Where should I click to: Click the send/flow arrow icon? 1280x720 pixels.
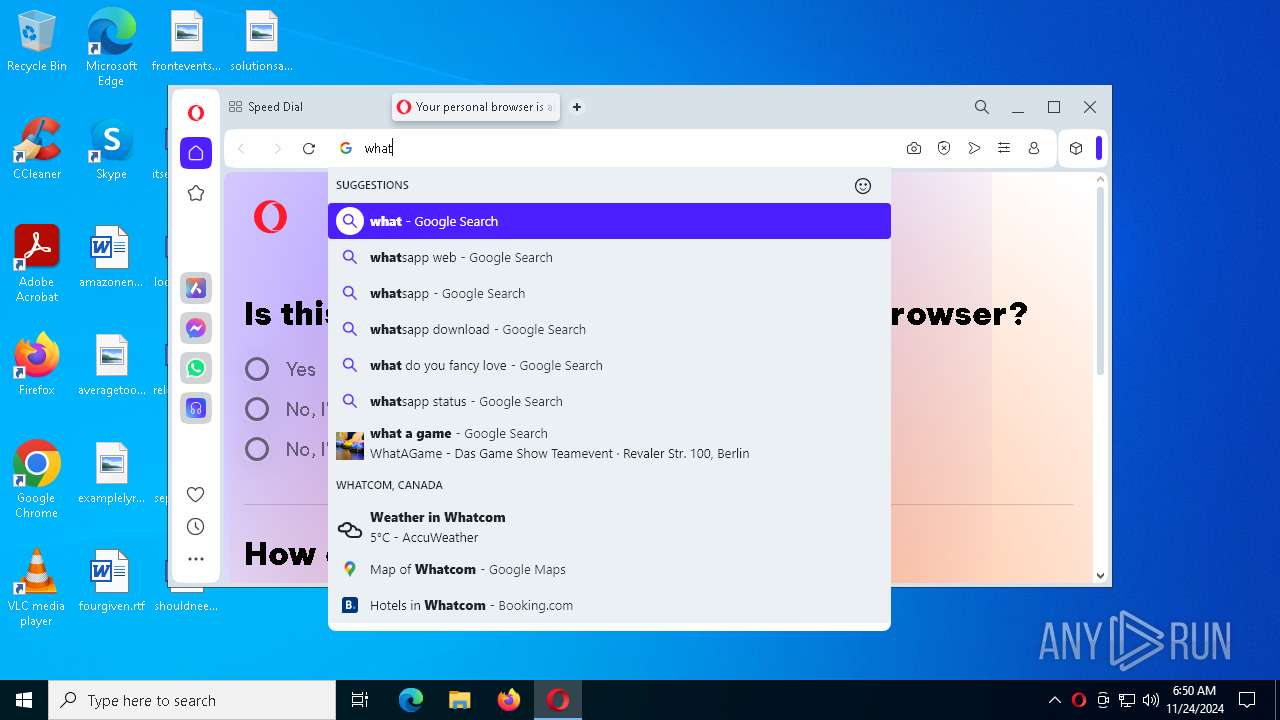tap(974, 148)
